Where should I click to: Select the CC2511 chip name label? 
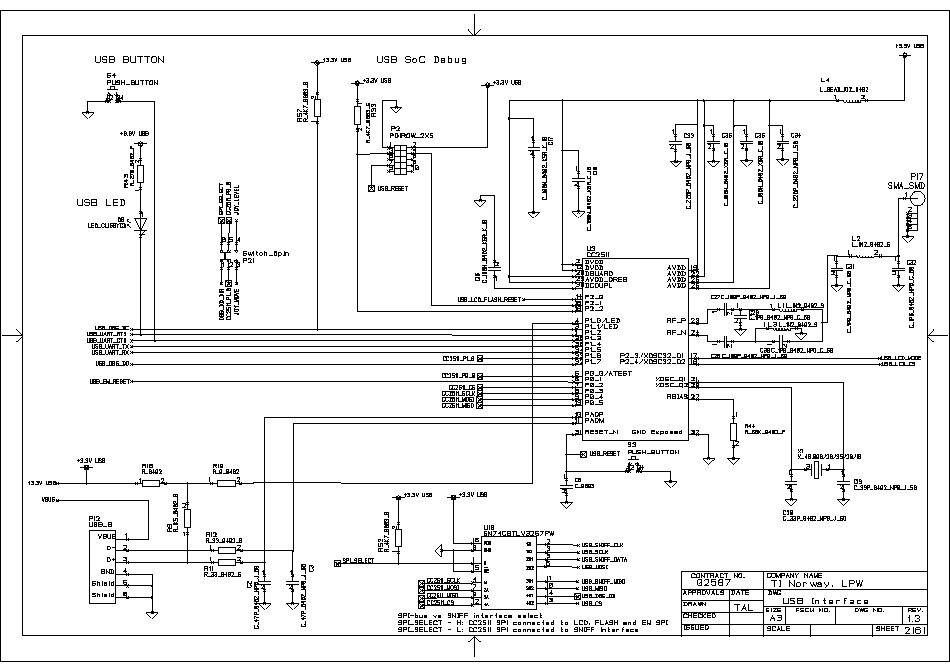click(598, 255)
